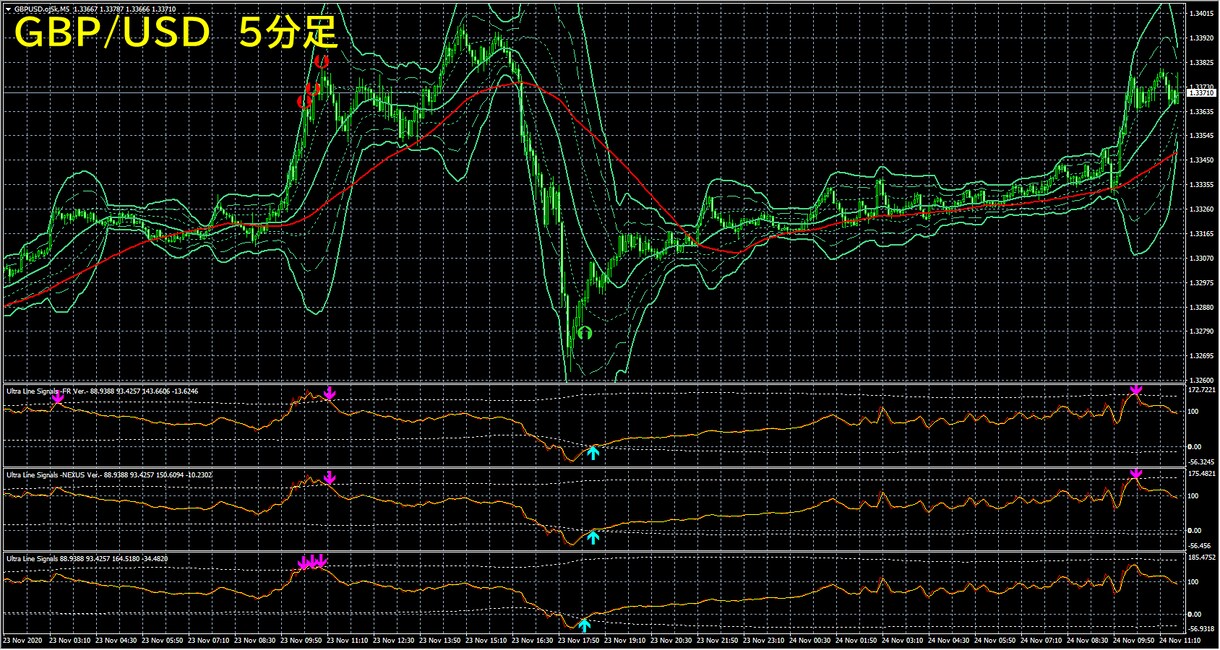
Task: Click the -56.9318 value on the bottom panel scale
Action: [1202, 631]
